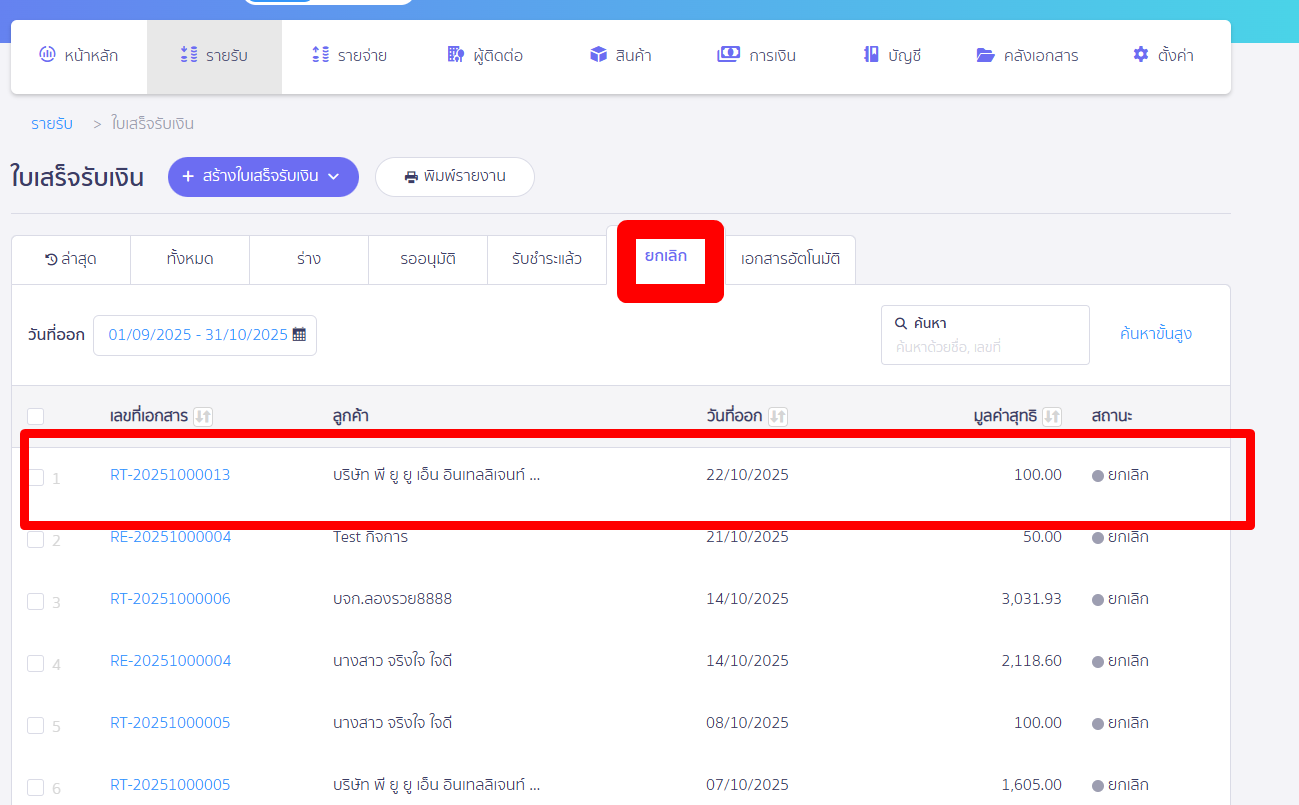1299x805 pixels.
Task: Select checkbox for row 5 RT-20251000005
Action: coord(36,725)
